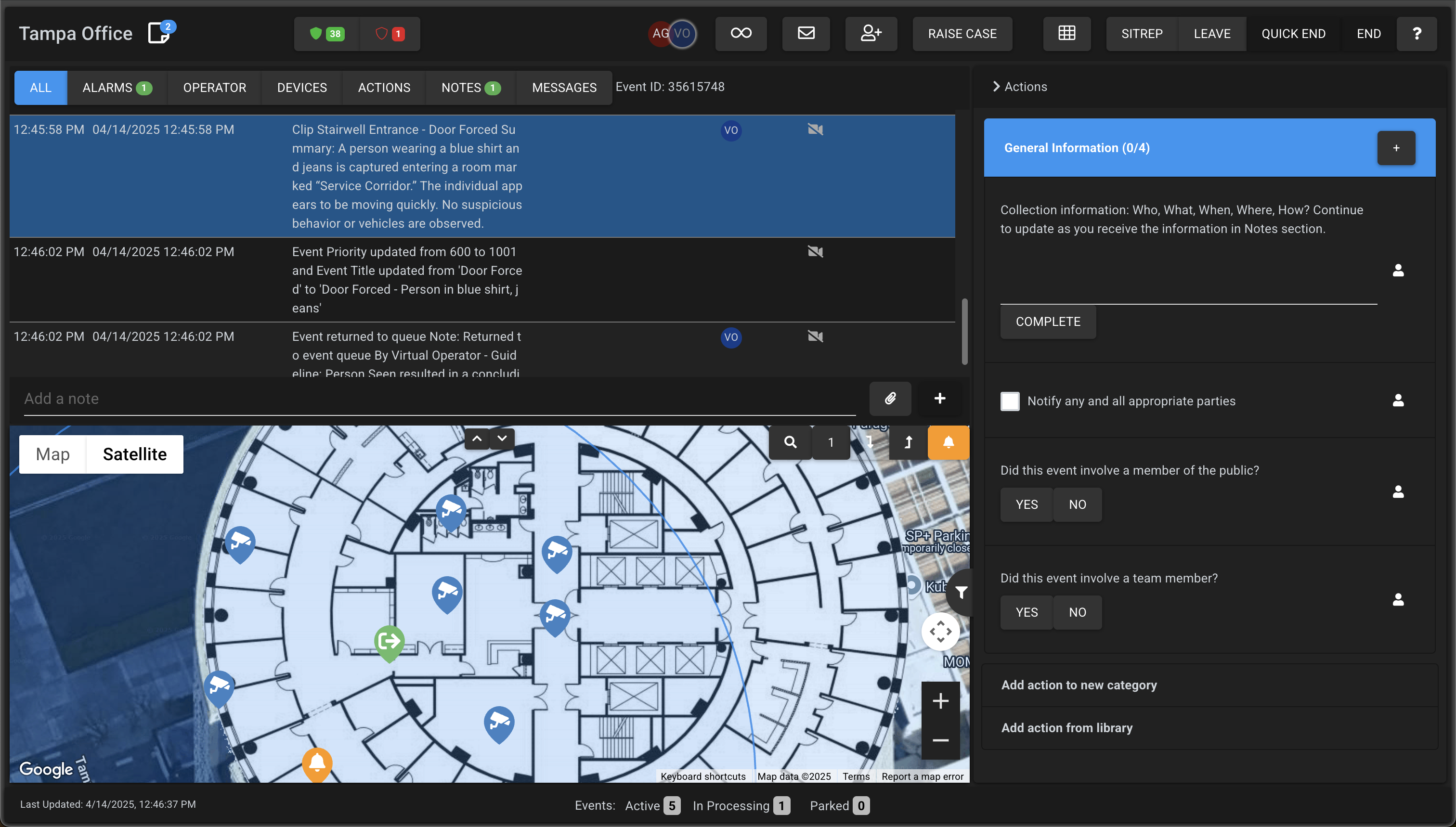
Task: Open the map Terms link
Action: coord(856,776)
